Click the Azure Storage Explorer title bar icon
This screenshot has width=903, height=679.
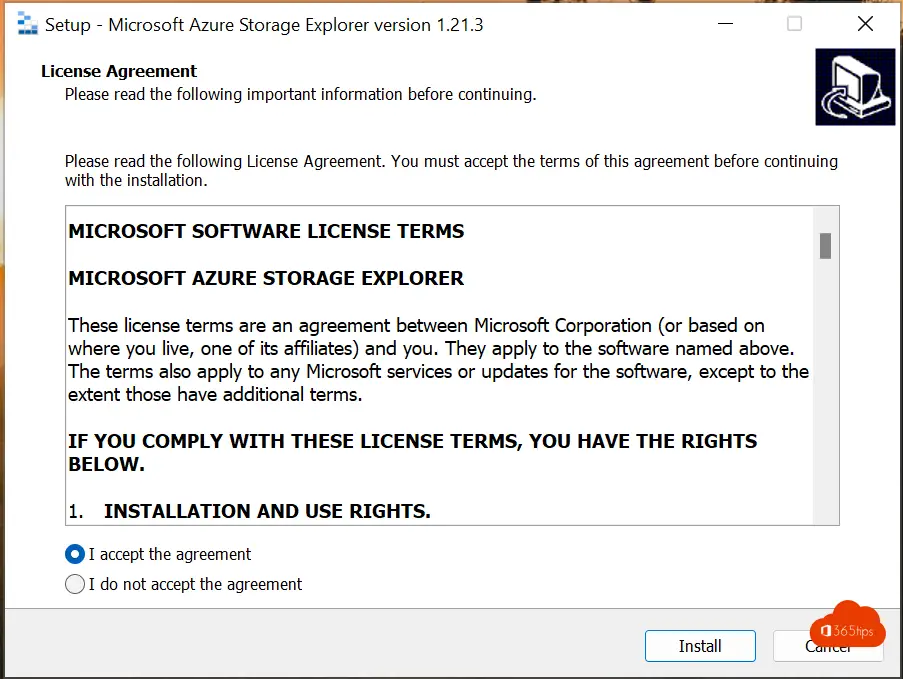(27, 24)
